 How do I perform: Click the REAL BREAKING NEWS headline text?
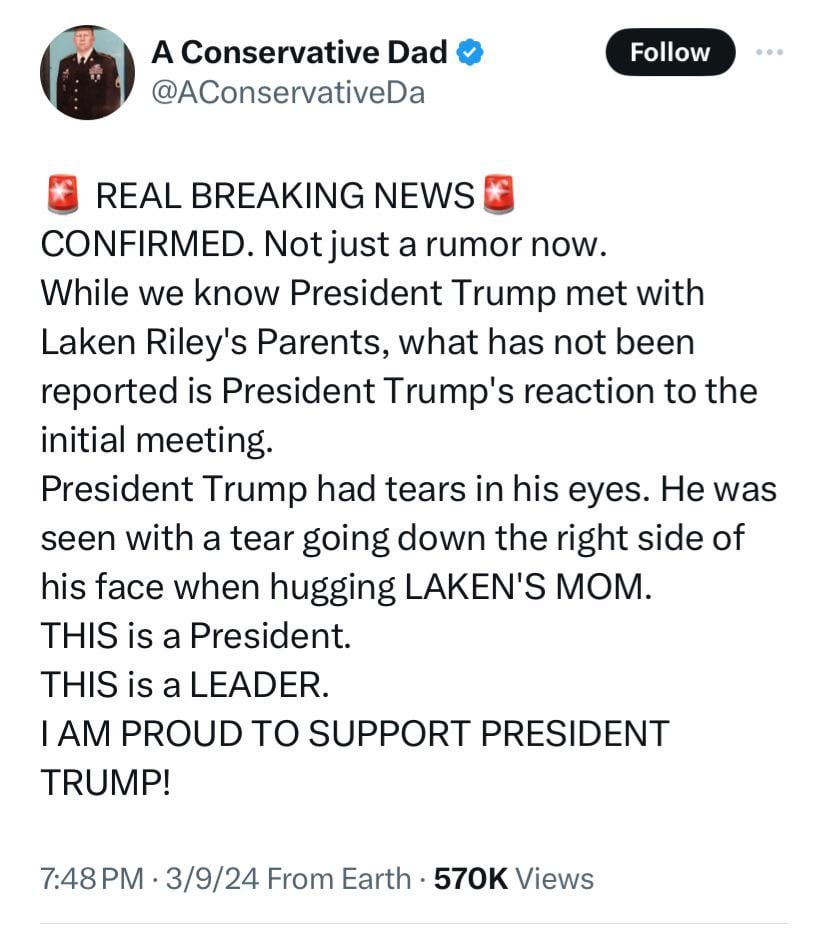click(284, 196)
